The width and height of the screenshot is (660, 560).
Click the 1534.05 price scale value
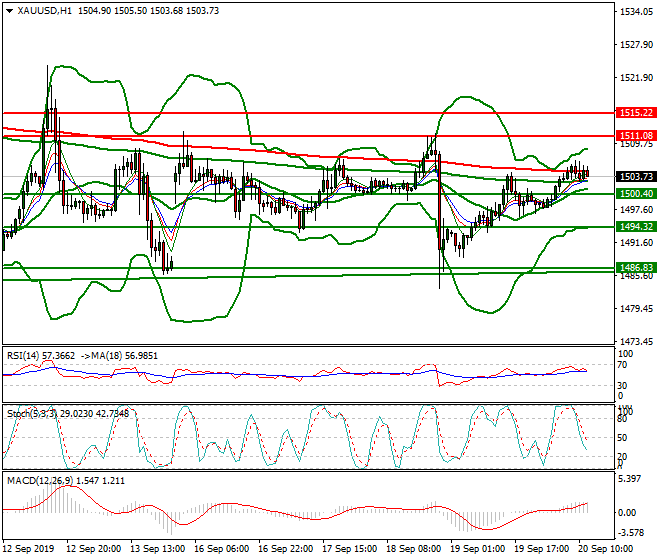pyautogui.click(x=636, y=12)
